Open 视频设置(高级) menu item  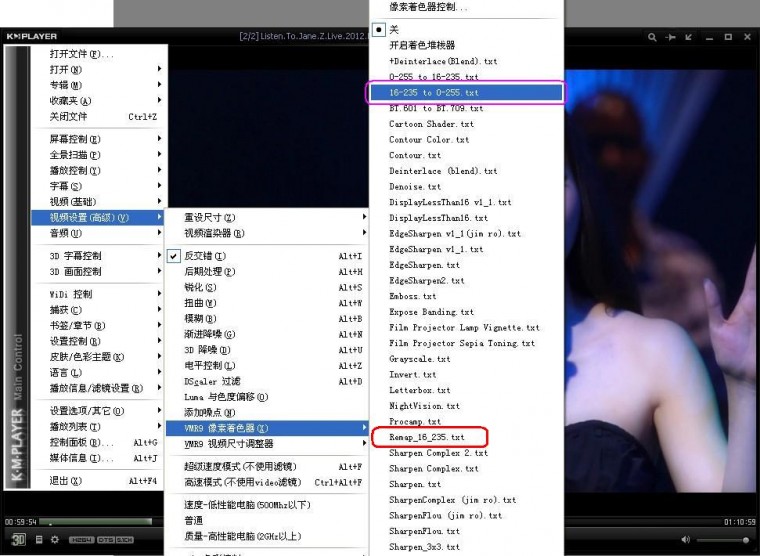click(x=98, y=217)
